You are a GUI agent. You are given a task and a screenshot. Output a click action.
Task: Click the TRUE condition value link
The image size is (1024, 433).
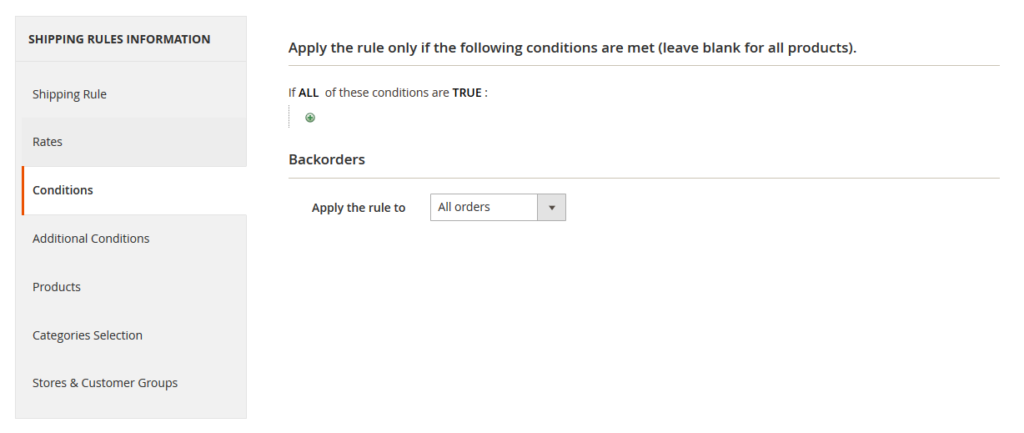(466, 92)
